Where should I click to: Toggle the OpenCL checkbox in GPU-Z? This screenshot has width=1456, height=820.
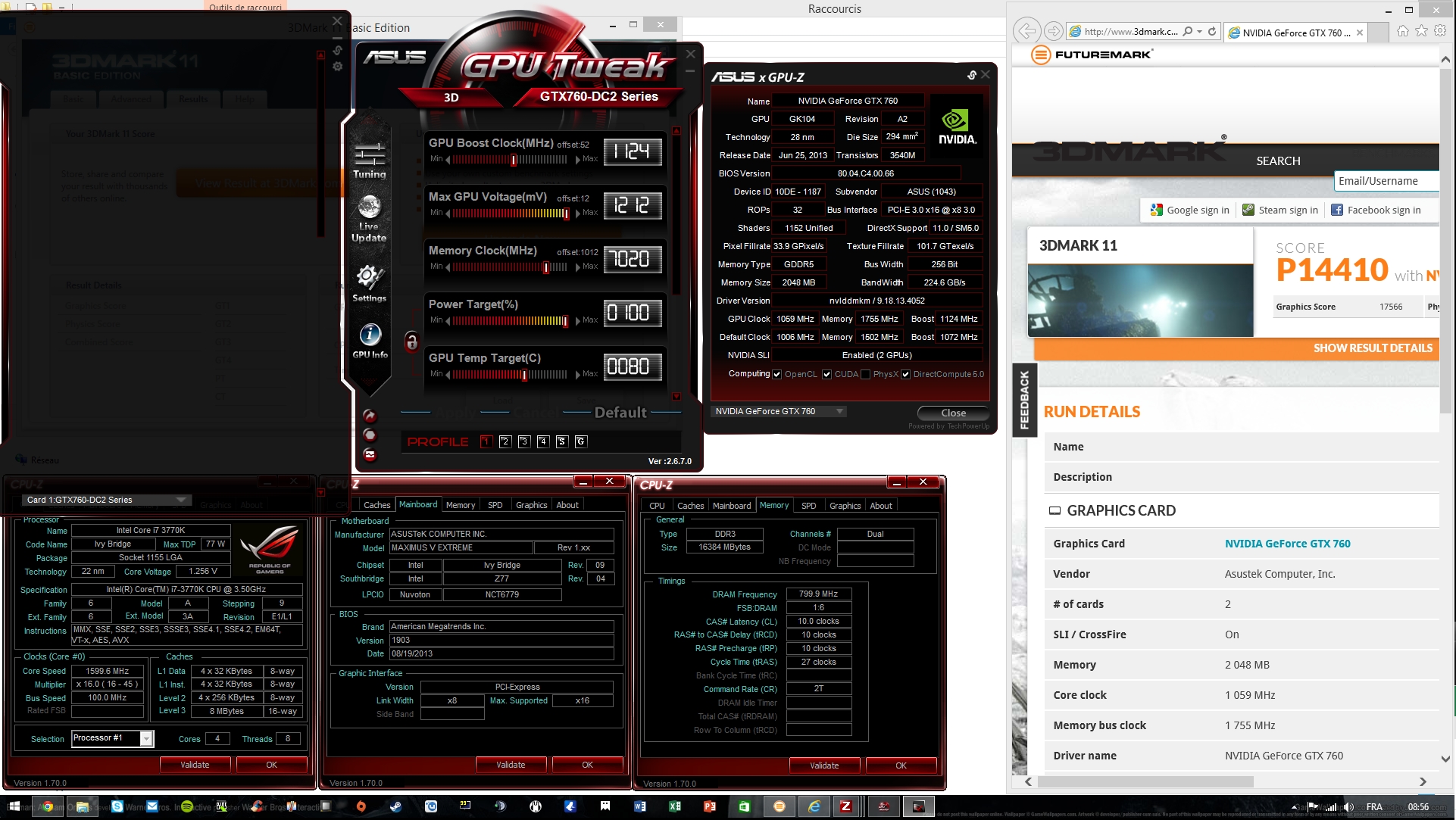(776, 374)
